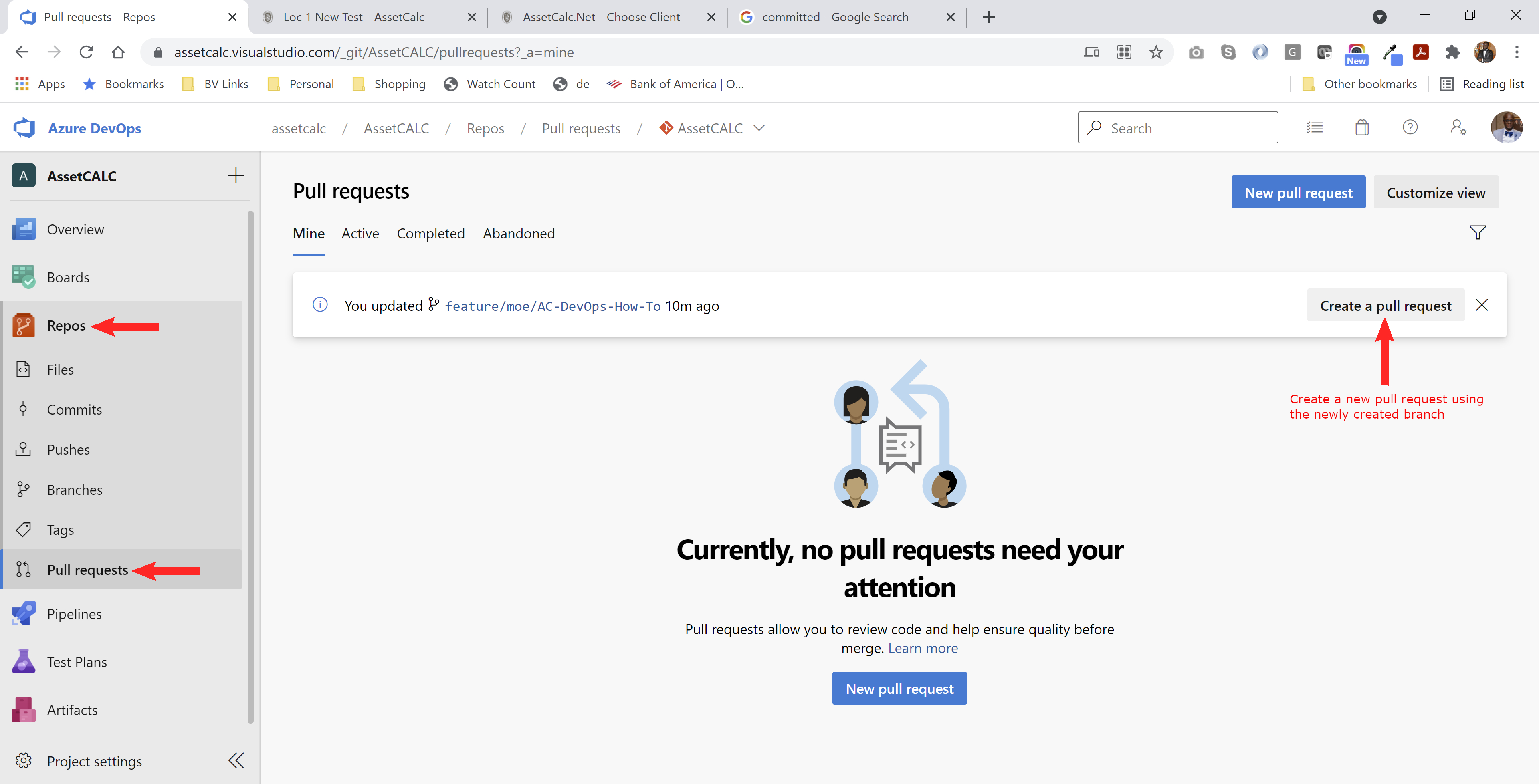Viewport: 1539px width, 784px height.
Task: Switch to Loc 1 New Test browser tab
Action: pos(369,17)
